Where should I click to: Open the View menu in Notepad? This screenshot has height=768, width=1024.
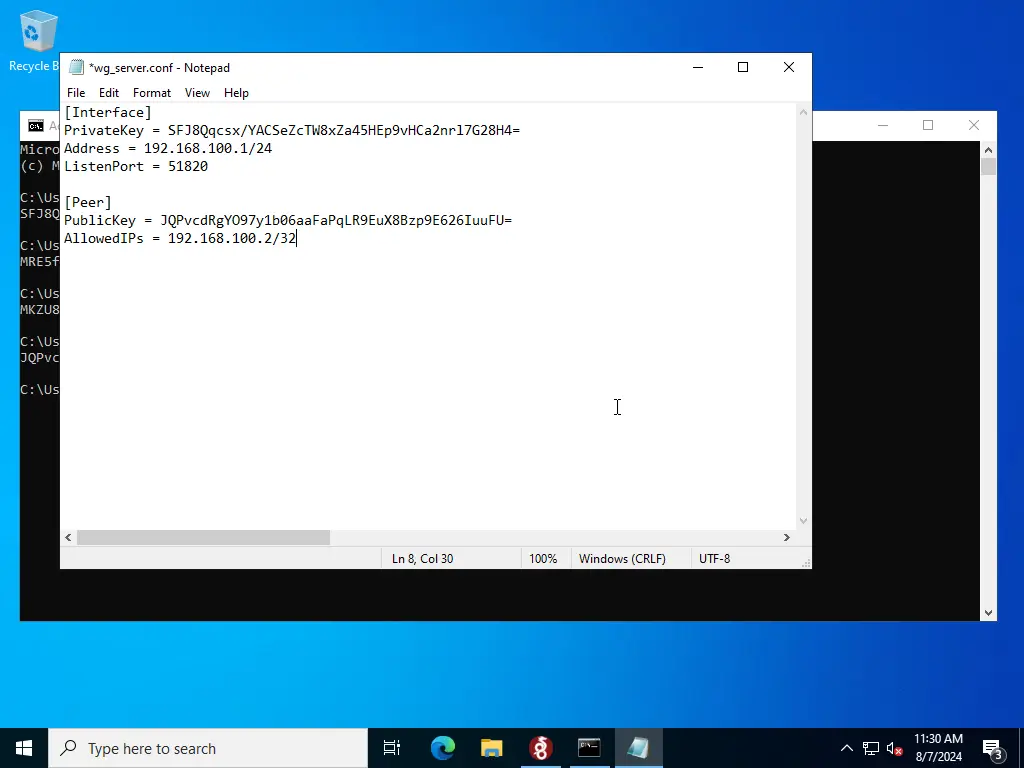click(197, 93)
